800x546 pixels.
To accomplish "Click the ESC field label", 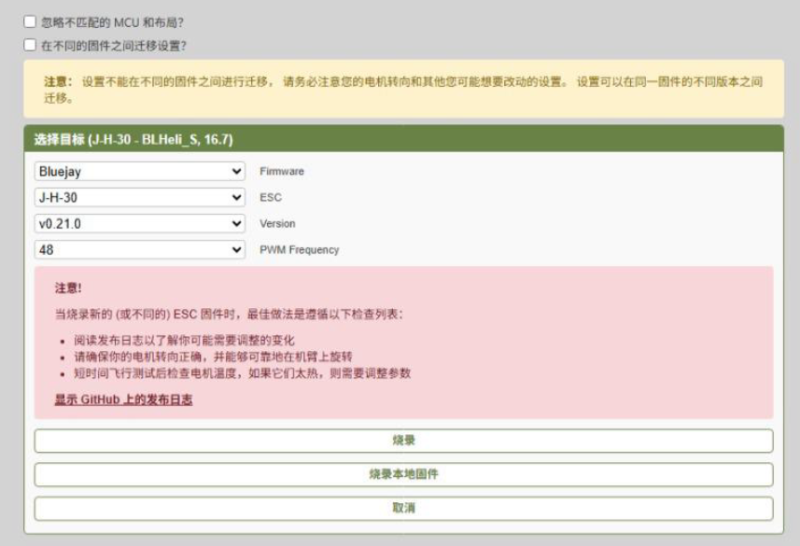I will point(270,198).
